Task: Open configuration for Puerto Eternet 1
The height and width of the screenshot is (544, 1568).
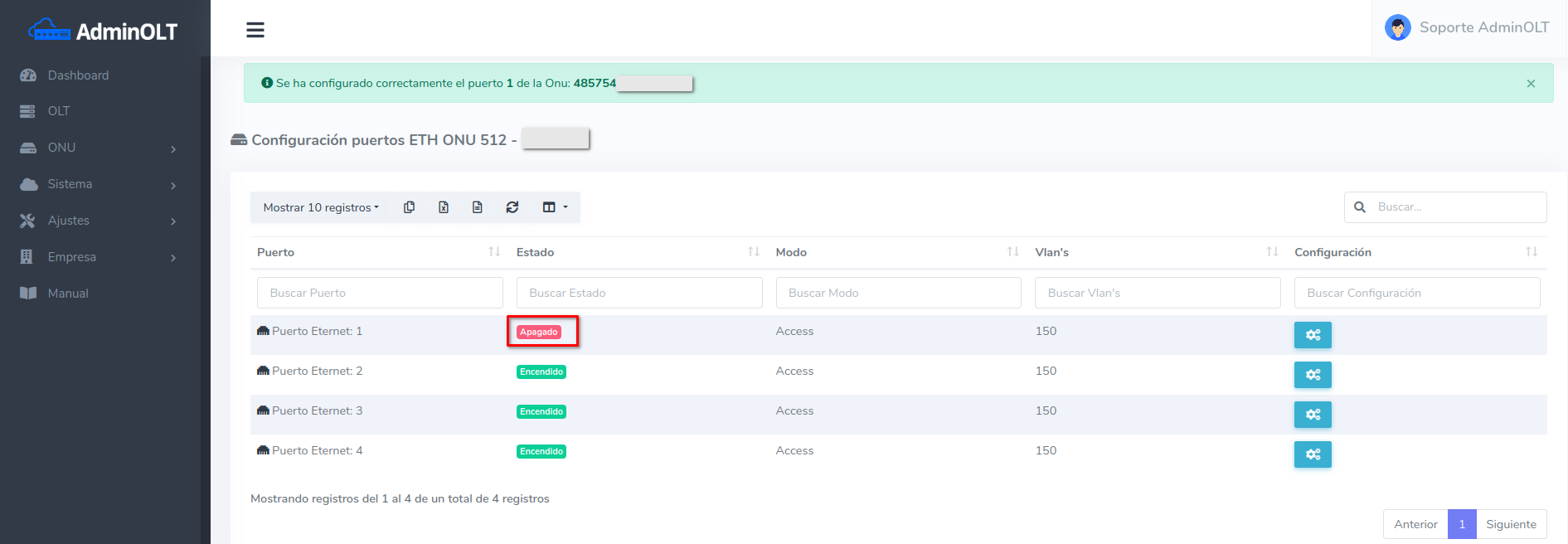Action: point(1312,335)
